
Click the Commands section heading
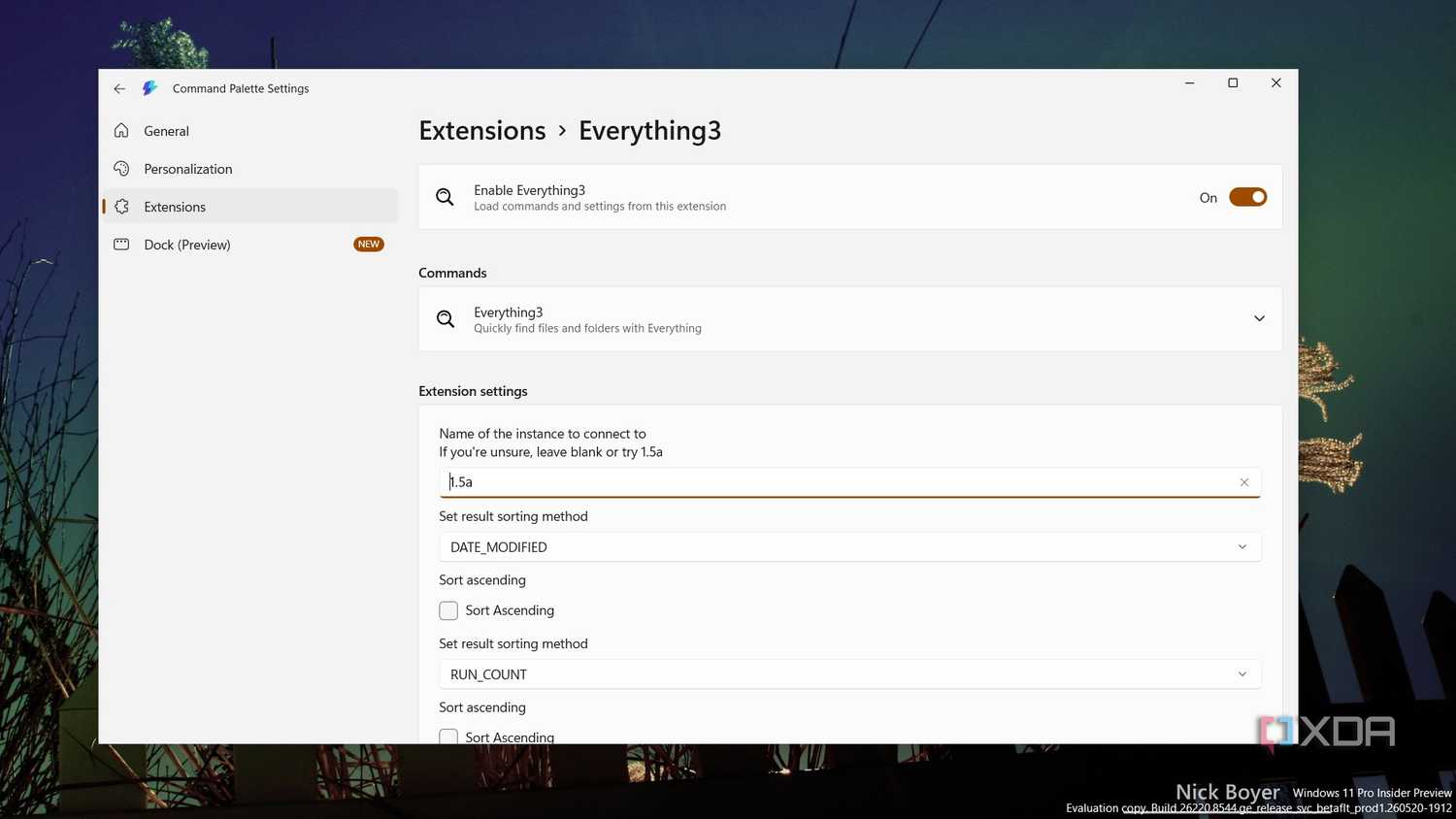coord(452,273)
